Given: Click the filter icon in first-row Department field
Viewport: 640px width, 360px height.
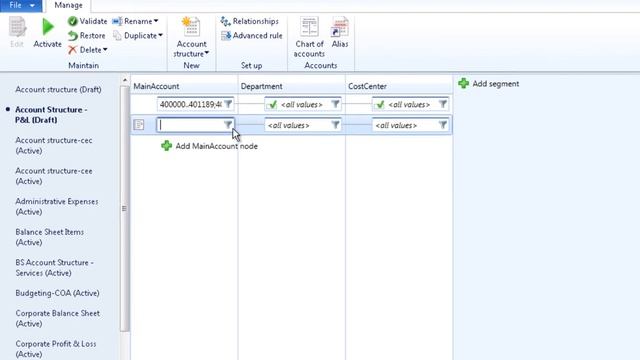Looking at the screenshot, I should point(335,104).
